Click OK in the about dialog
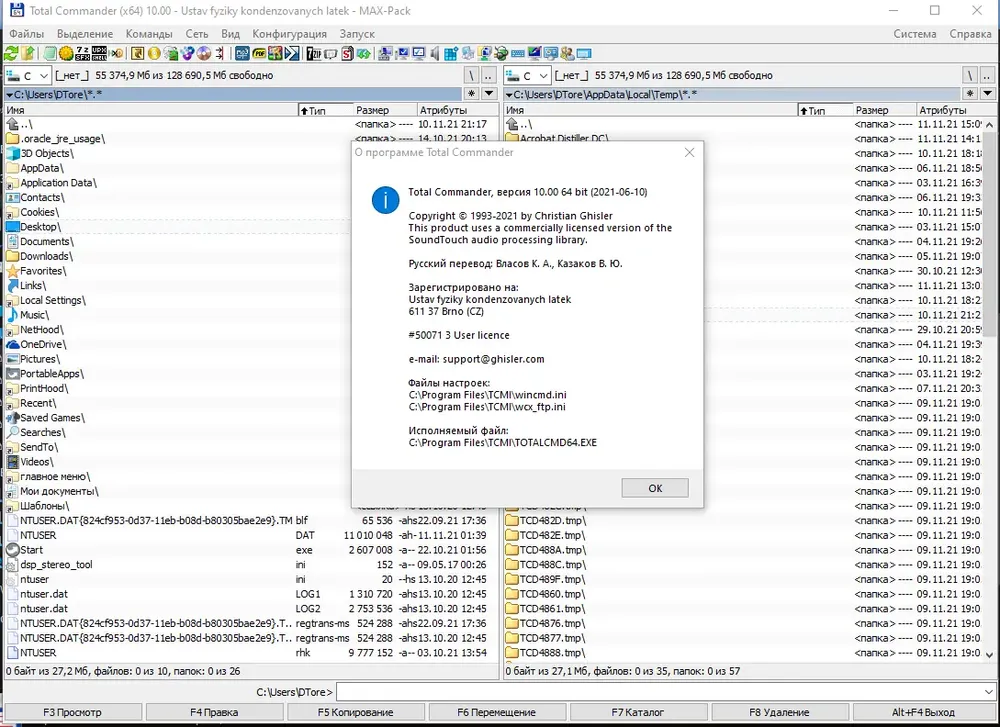The height and width of the screenshot is (727, 1000). tap(655, 488)
